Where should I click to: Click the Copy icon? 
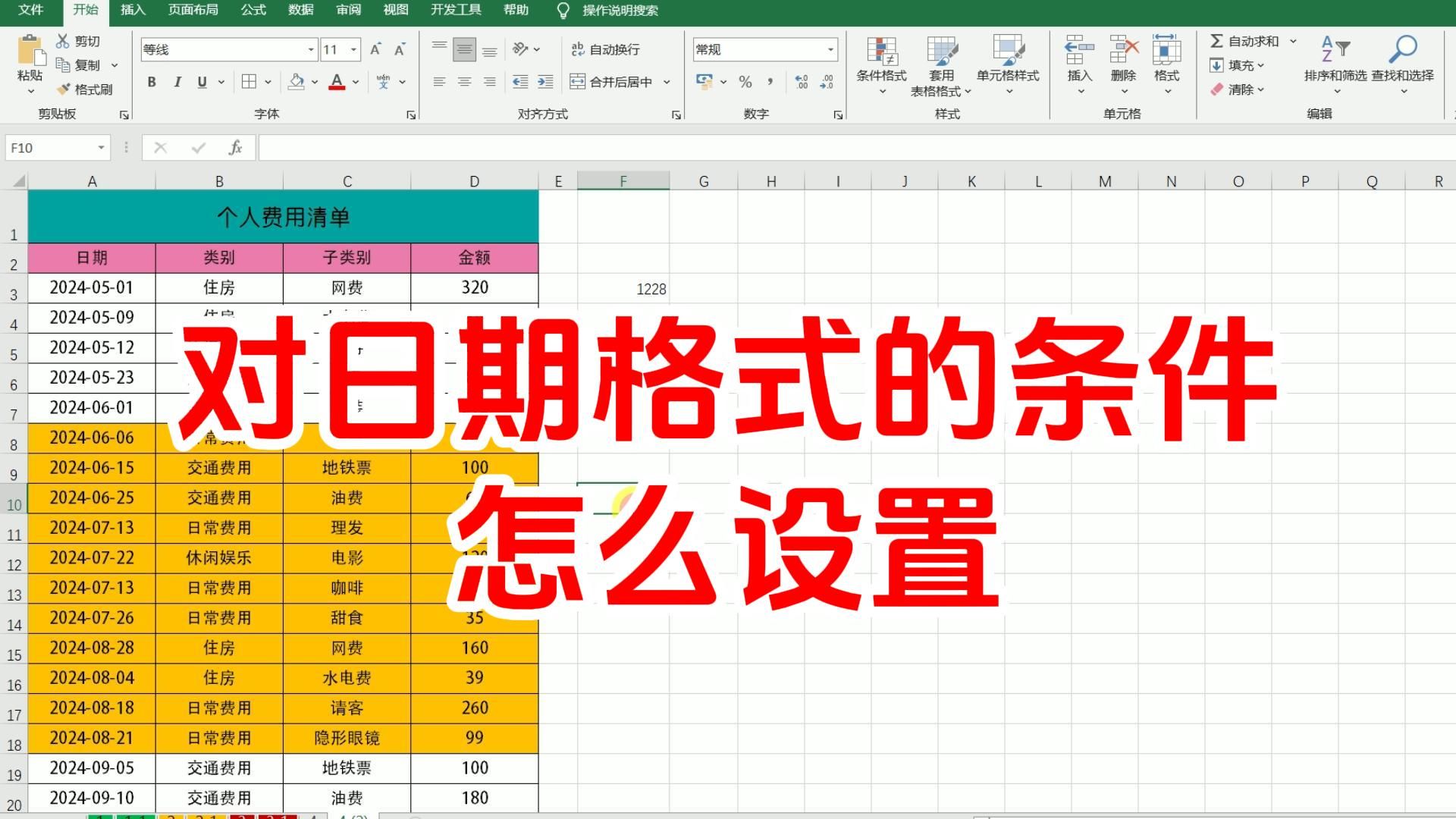63,64
